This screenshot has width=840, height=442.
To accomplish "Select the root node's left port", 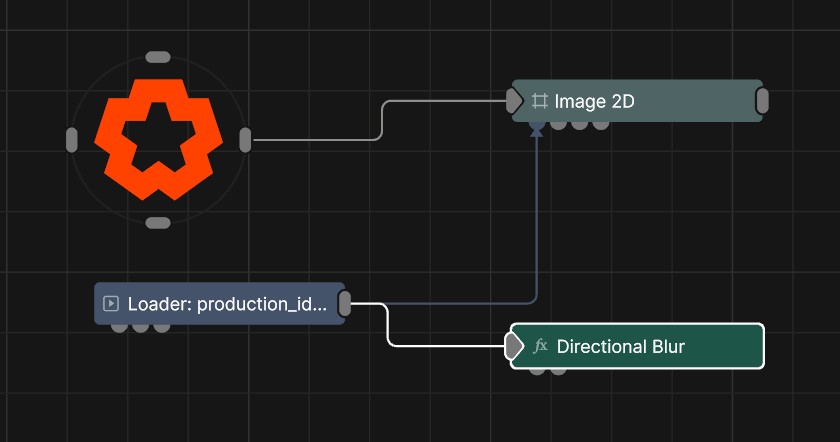I will coord(71,140).
